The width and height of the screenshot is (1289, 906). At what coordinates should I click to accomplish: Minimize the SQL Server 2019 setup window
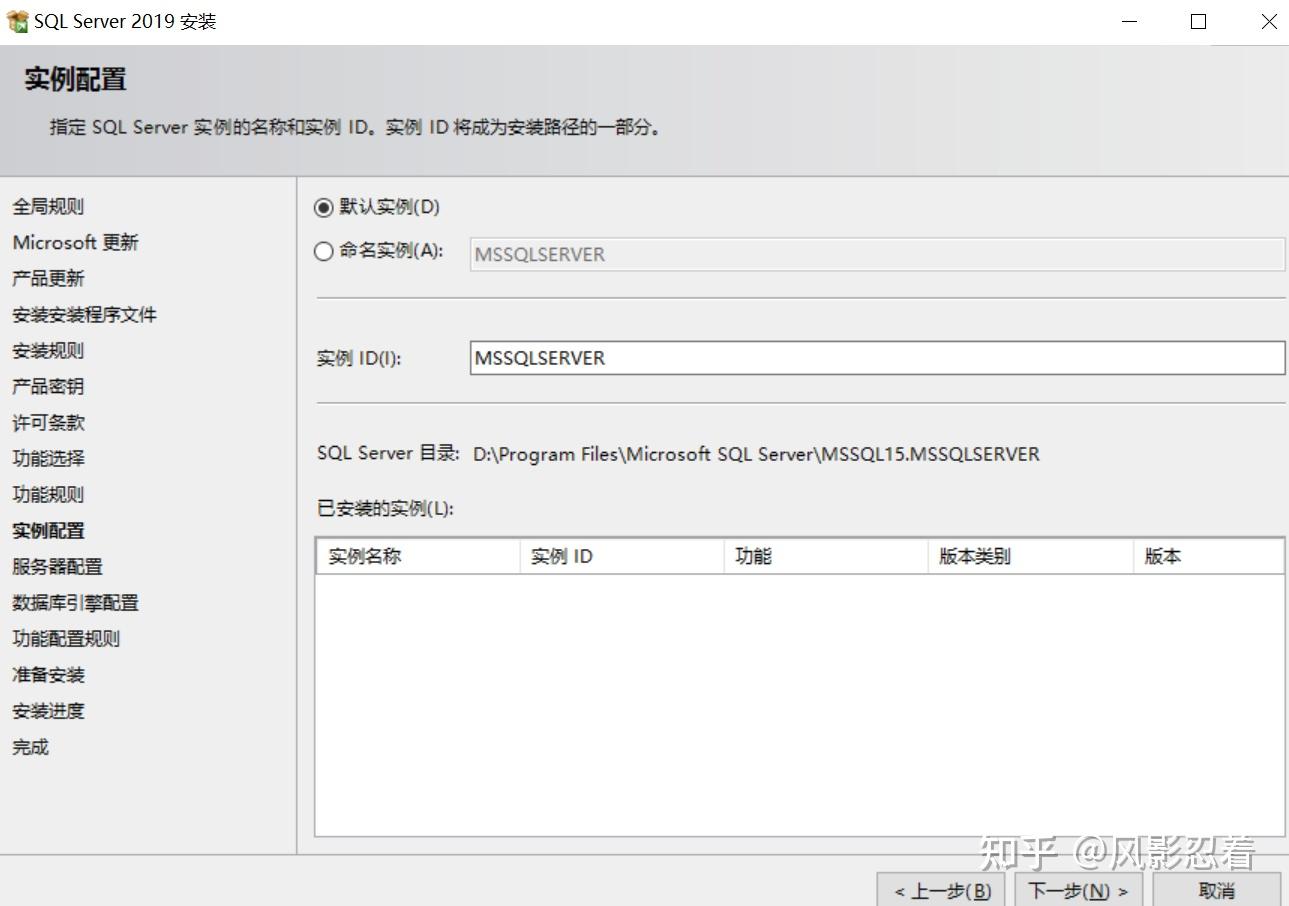tap(1130, 22)
